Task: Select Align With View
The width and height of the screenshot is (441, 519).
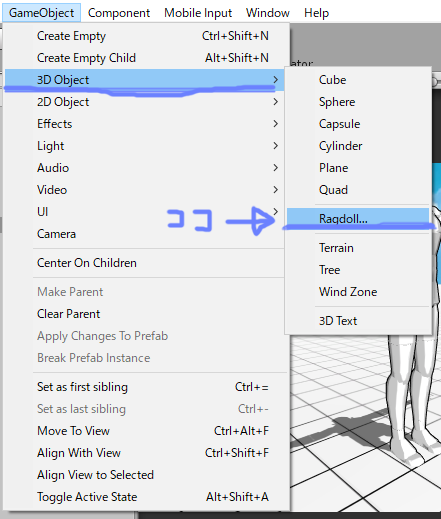Action: [144, 453]
